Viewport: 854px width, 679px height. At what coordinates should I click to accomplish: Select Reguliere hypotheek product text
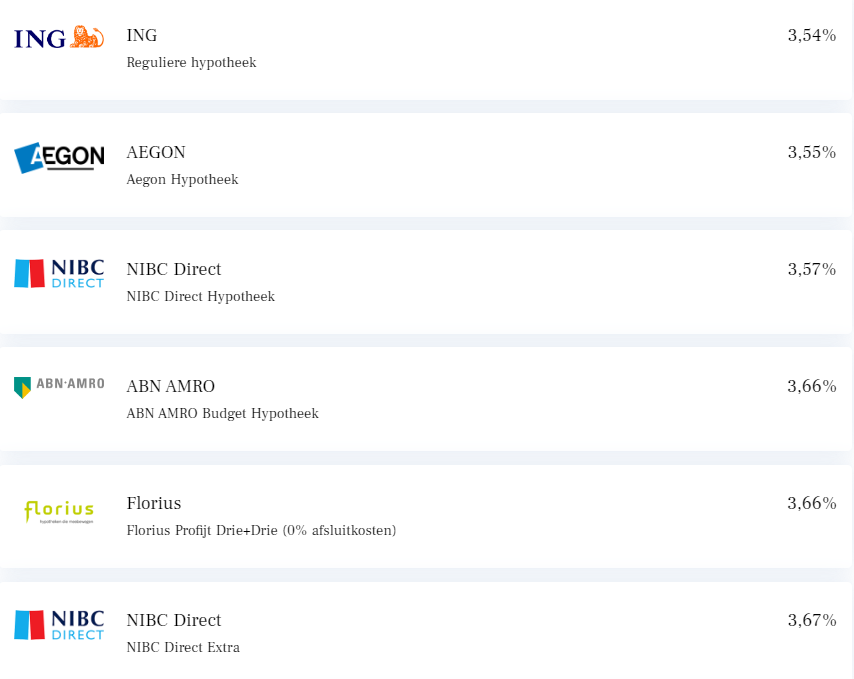[191, 63]
